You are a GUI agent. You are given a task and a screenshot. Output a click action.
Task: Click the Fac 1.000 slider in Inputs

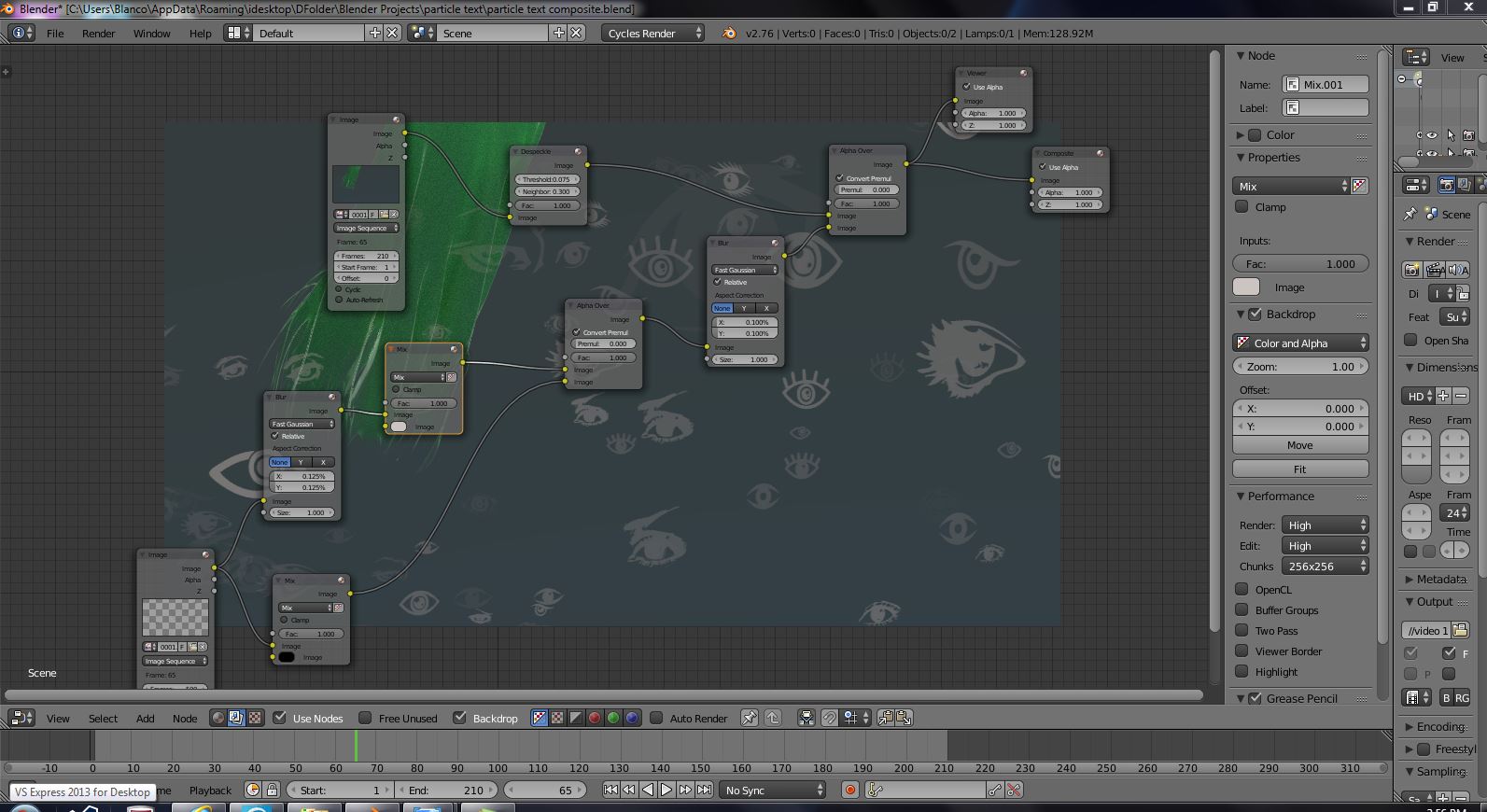pos(1300,263)
